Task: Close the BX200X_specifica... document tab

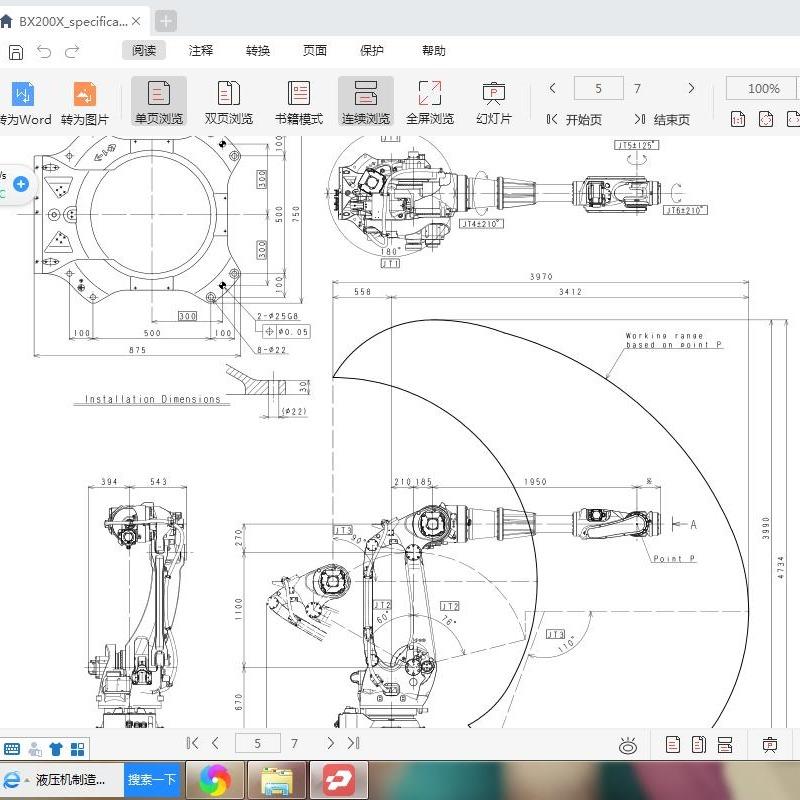Action: pos(136,21)
